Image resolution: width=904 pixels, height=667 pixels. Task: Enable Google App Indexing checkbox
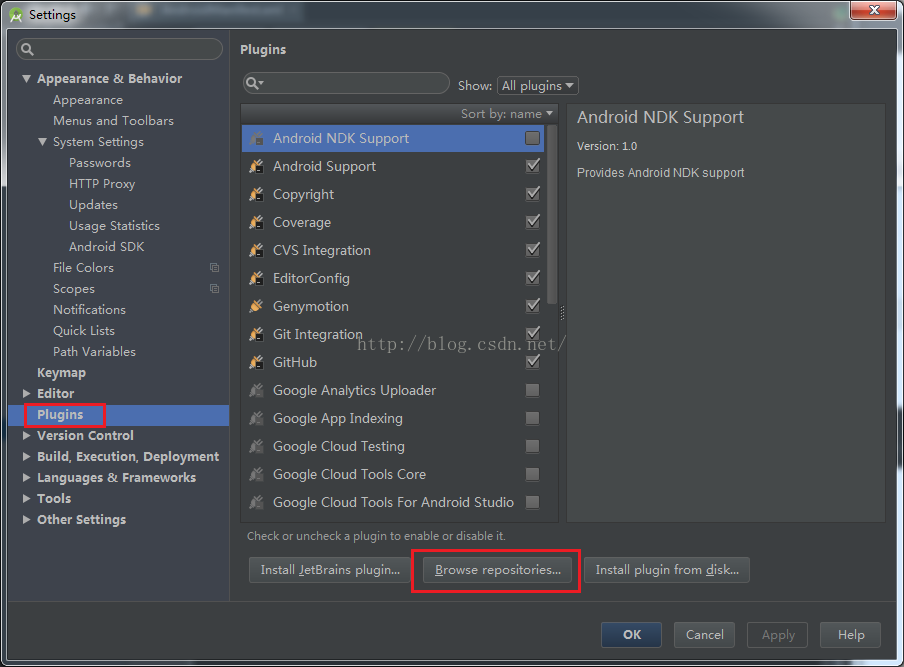point(533,419)
